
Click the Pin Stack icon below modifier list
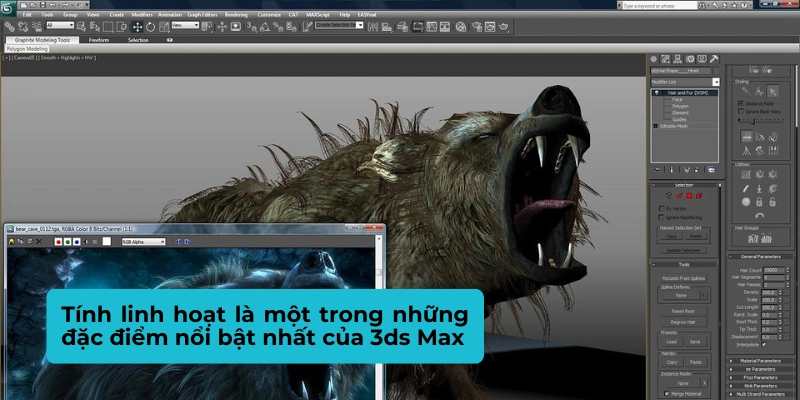tap(658, 169)
